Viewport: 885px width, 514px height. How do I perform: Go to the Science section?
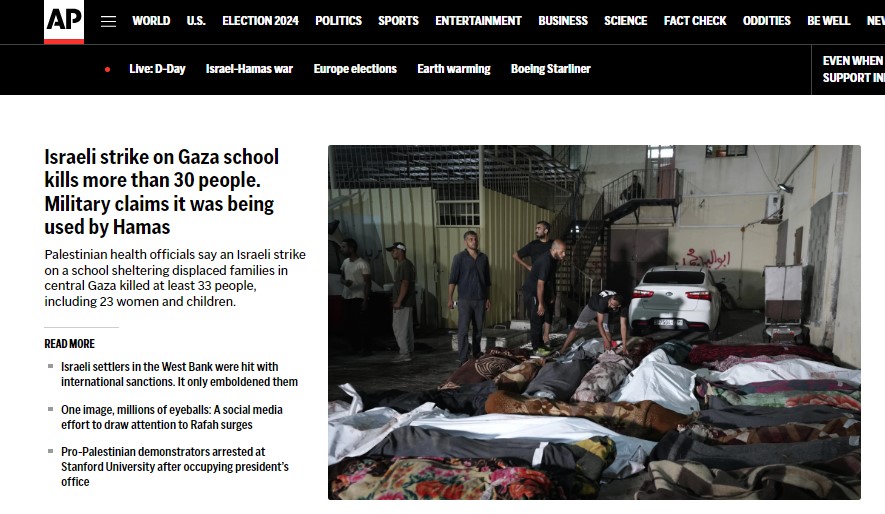(625, 21)
